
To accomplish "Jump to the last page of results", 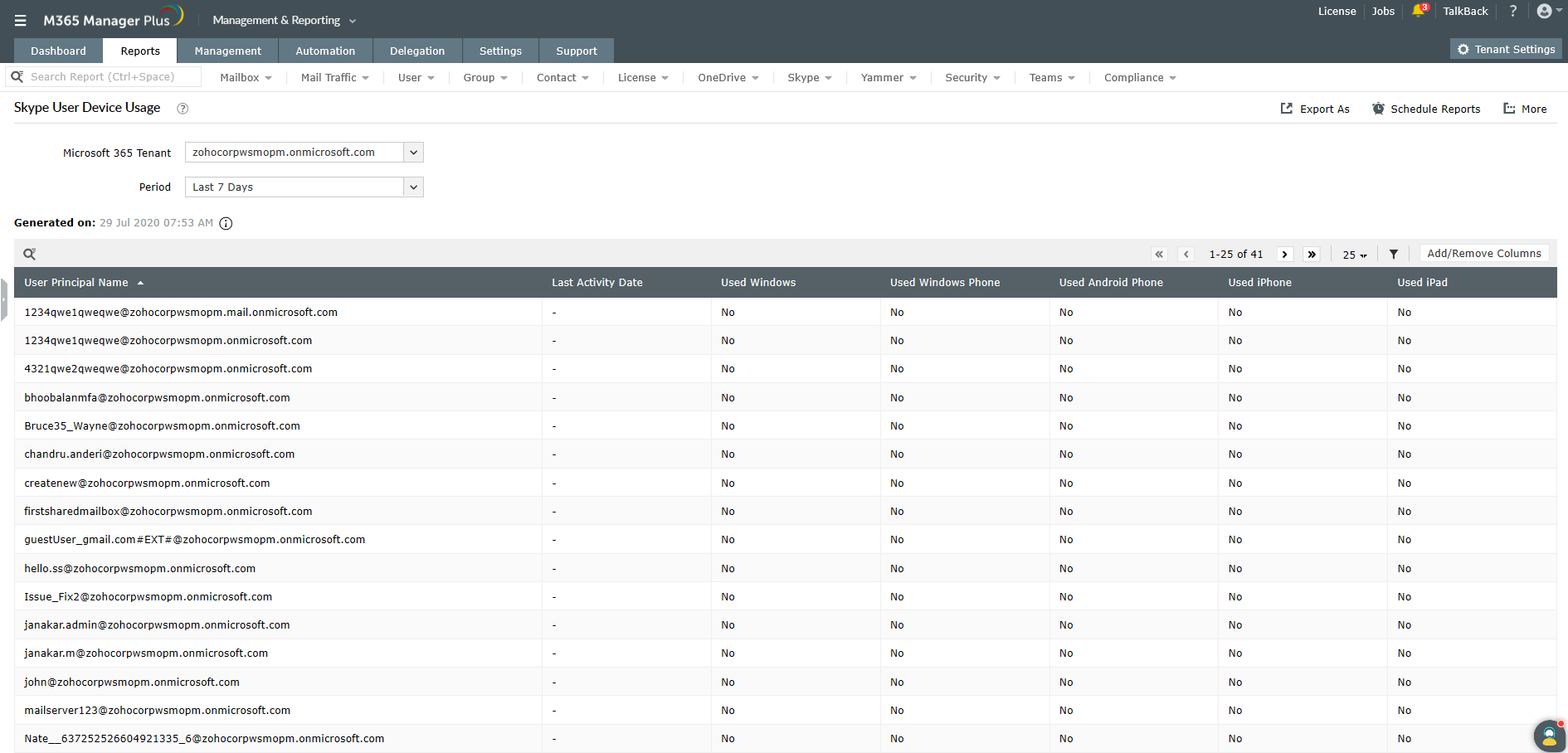I will pos(1312,255).
